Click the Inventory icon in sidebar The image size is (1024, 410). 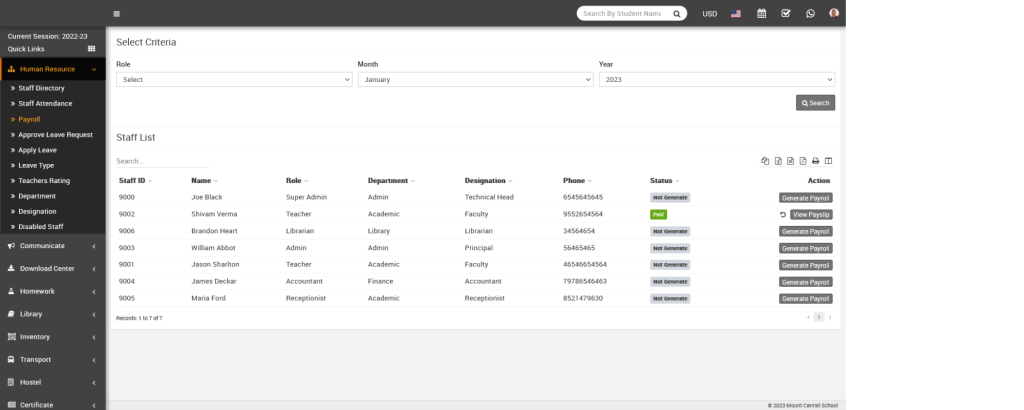pyautogui.click(x=12, y=337)
